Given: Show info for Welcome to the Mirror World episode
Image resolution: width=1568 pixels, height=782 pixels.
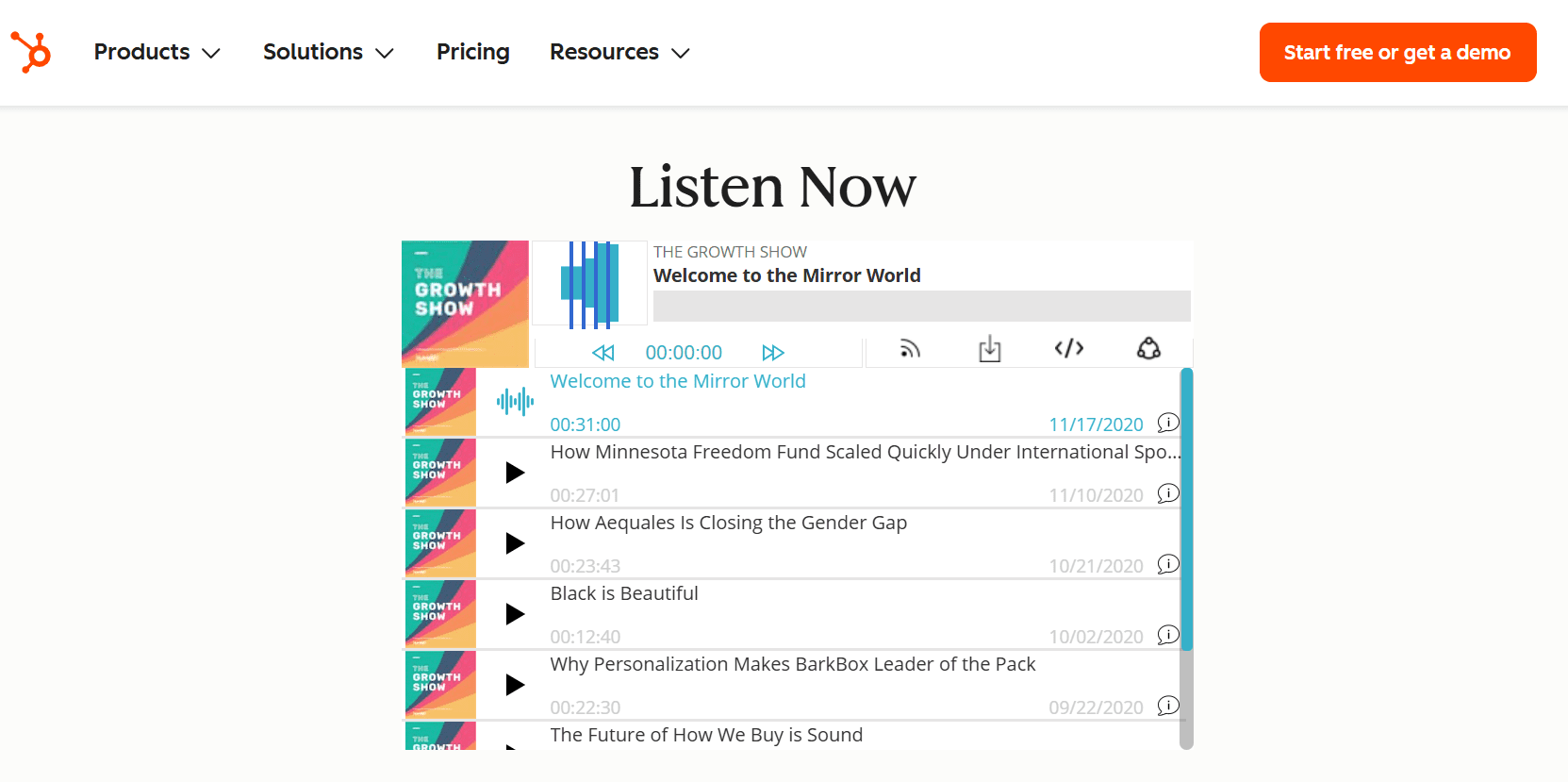Looking at the screenshot, I should coord(1168,423).
